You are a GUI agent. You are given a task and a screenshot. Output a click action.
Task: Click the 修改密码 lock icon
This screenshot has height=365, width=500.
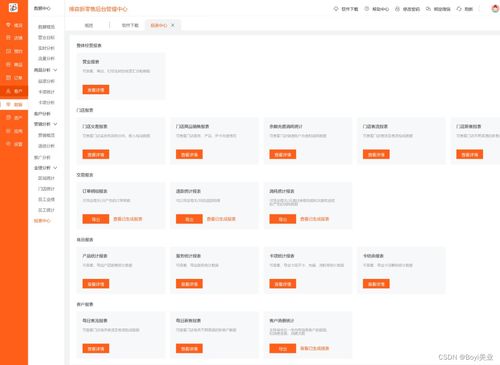(397, 9)
